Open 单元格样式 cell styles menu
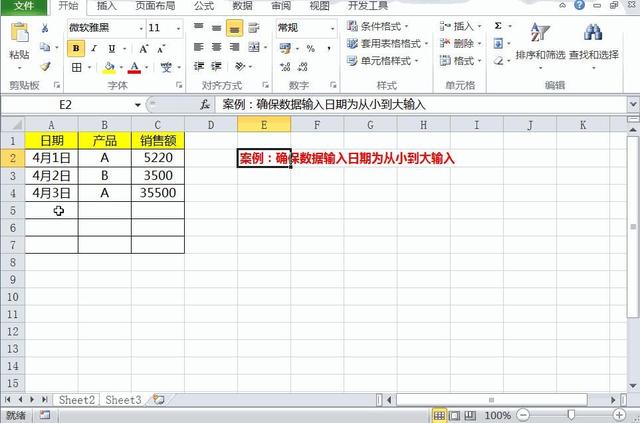640x423 pixels. point(383,61)
